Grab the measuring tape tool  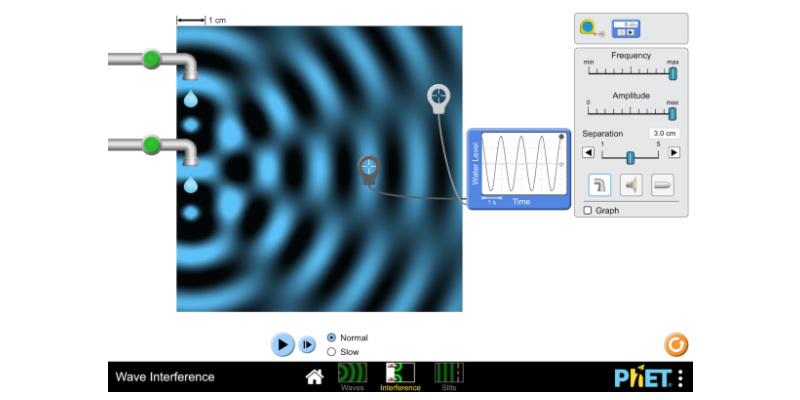coord(592,28)
